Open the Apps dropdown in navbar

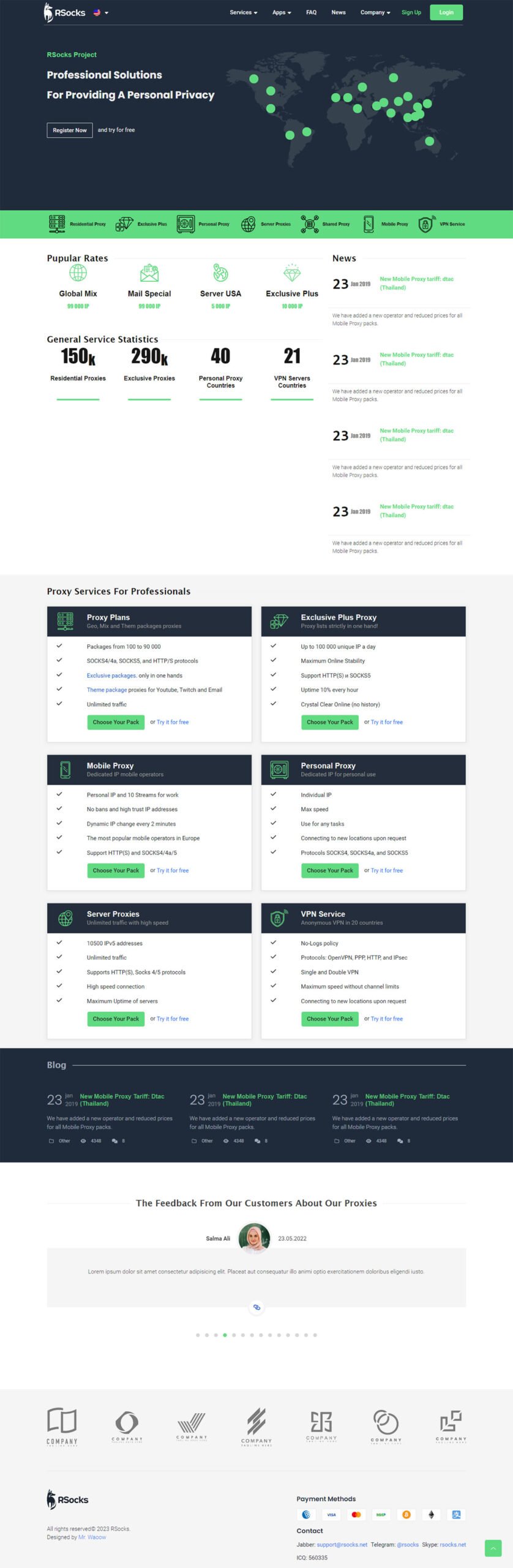coord(282,12)
